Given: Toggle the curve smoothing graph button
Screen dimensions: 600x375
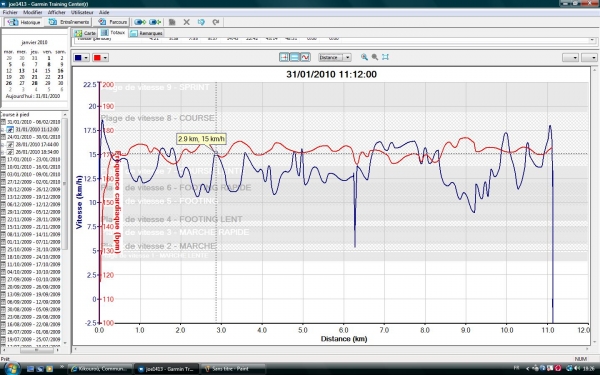Looking at the screenshot, I should 305,57.
